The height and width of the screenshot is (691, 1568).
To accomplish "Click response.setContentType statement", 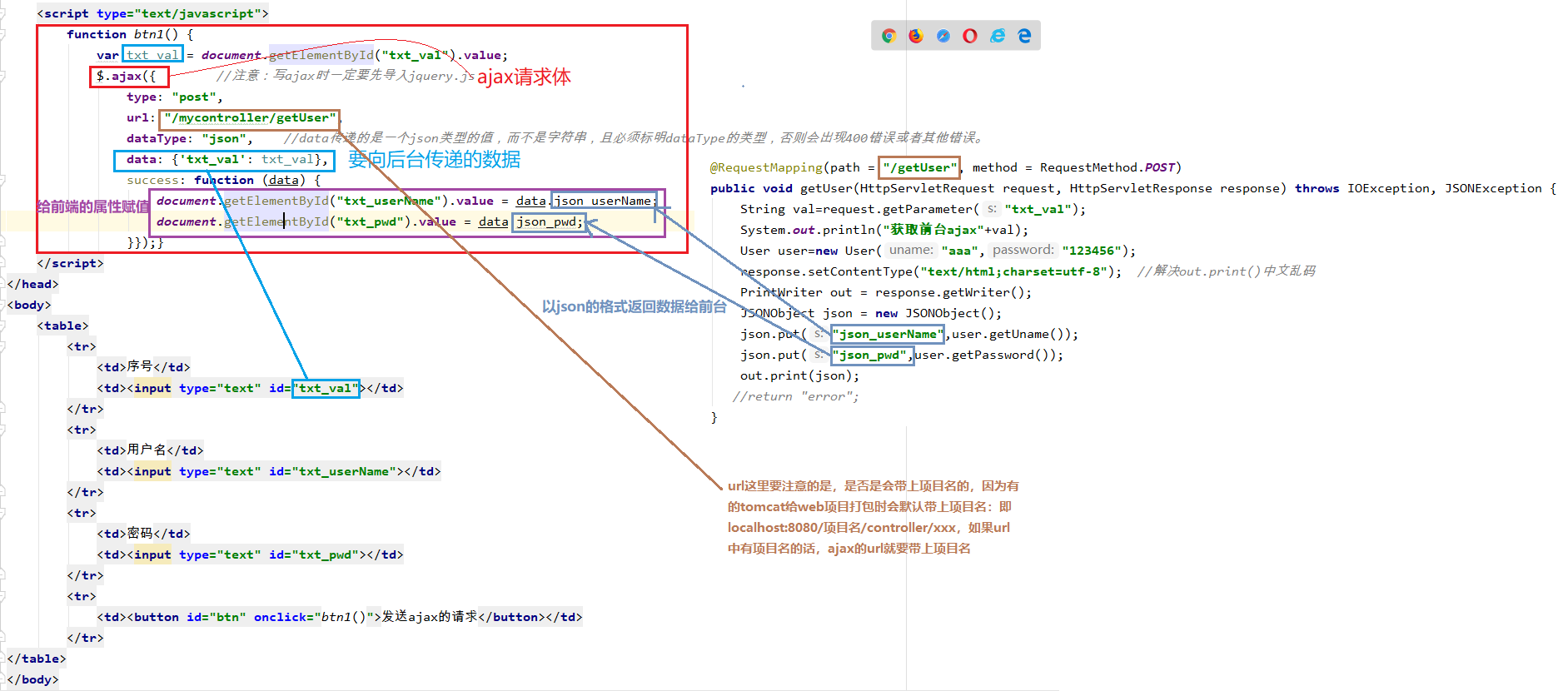I will pos(931,272).
